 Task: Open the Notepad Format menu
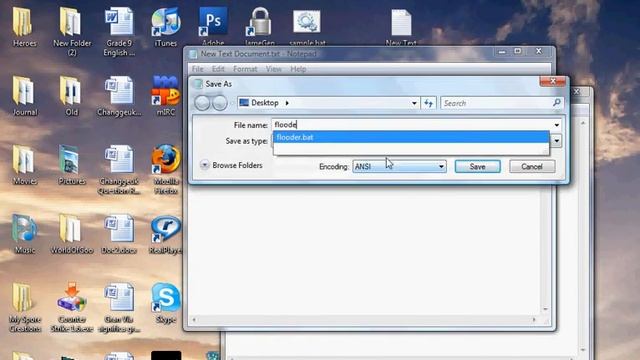pos(245,69)
